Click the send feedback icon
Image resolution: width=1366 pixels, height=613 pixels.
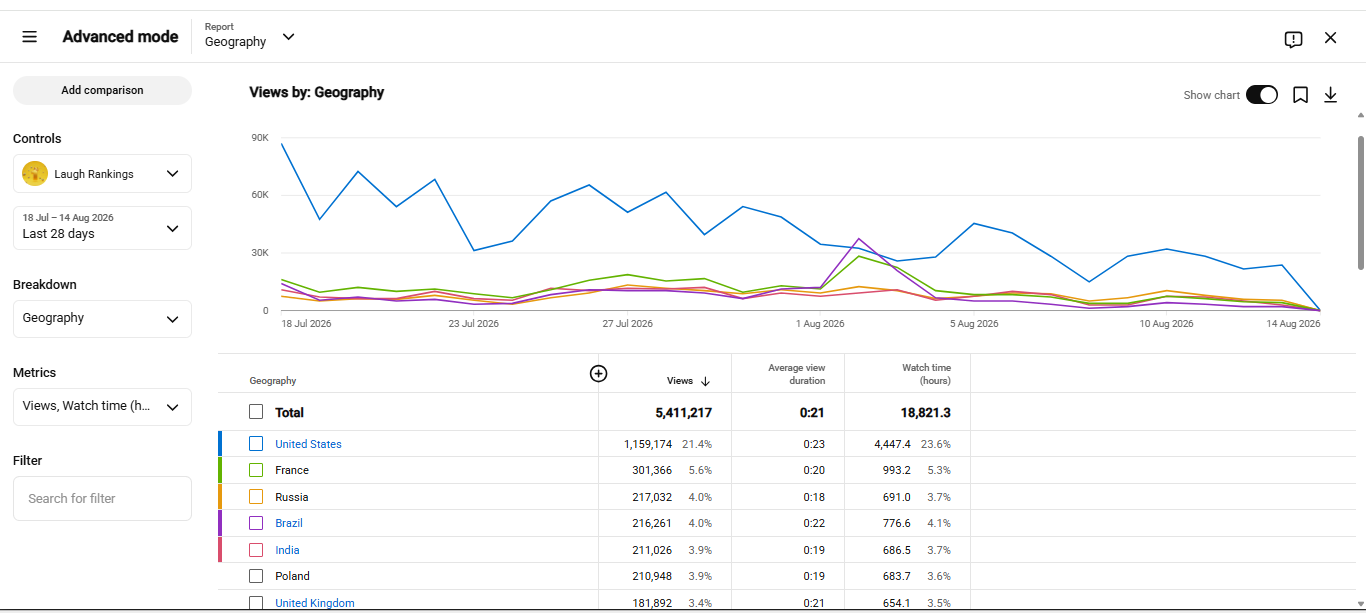[1293, 39]
